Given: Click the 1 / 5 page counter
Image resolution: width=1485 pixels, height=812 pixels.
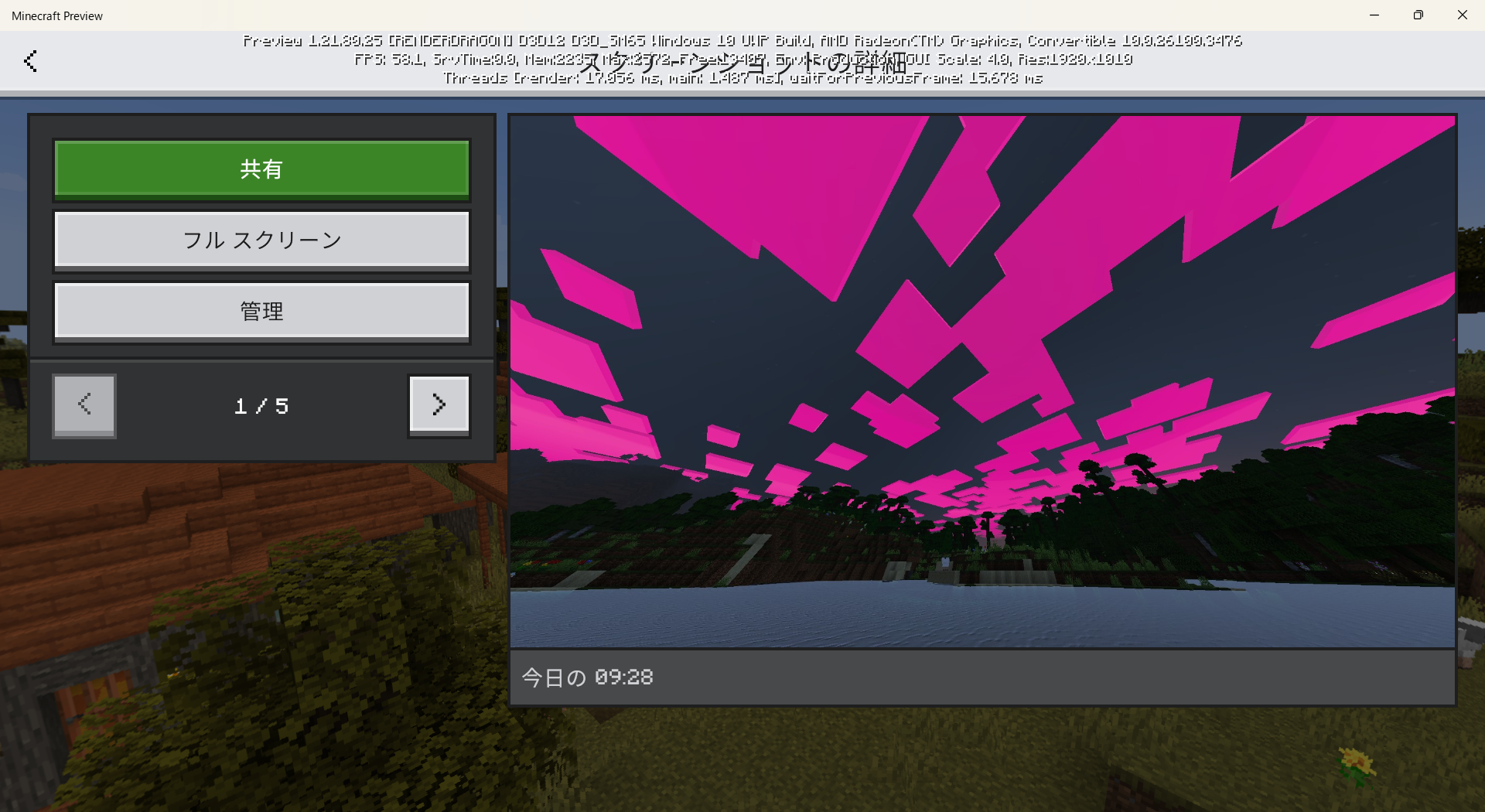Looking at the screenshot, I should (261, 406).
